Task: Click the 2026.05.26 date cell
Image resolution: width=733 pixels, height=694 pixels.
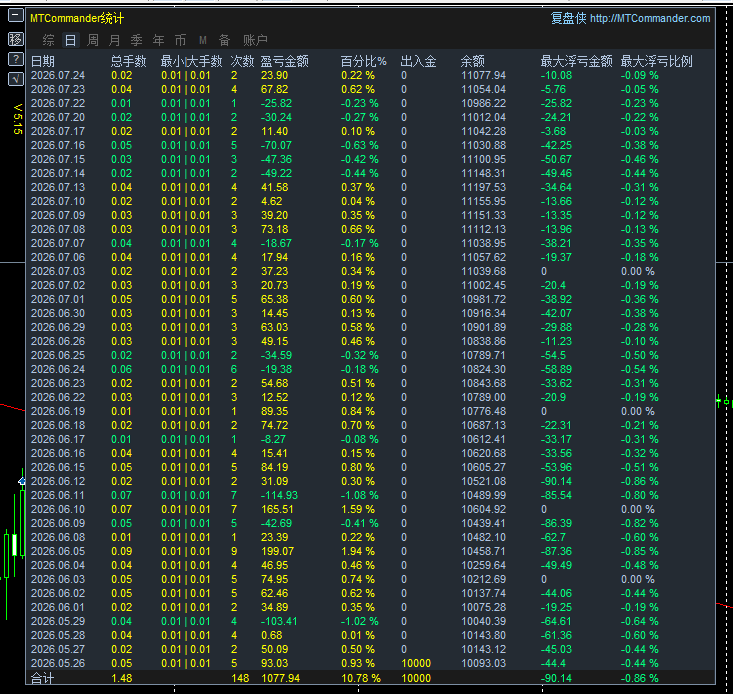Action: click(58, 663)
